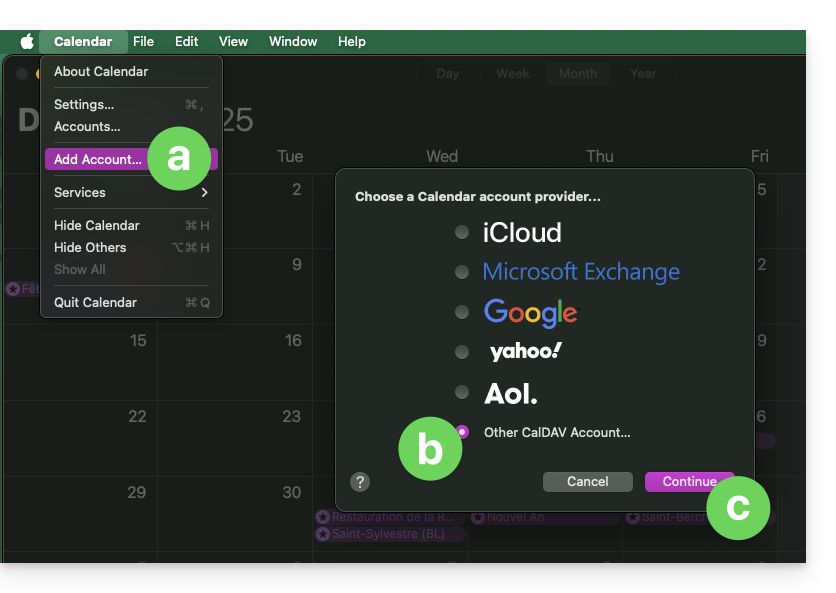836x593 pixels.
Task: Click the Google logo in provider list
Action: [x=530, y=312]
